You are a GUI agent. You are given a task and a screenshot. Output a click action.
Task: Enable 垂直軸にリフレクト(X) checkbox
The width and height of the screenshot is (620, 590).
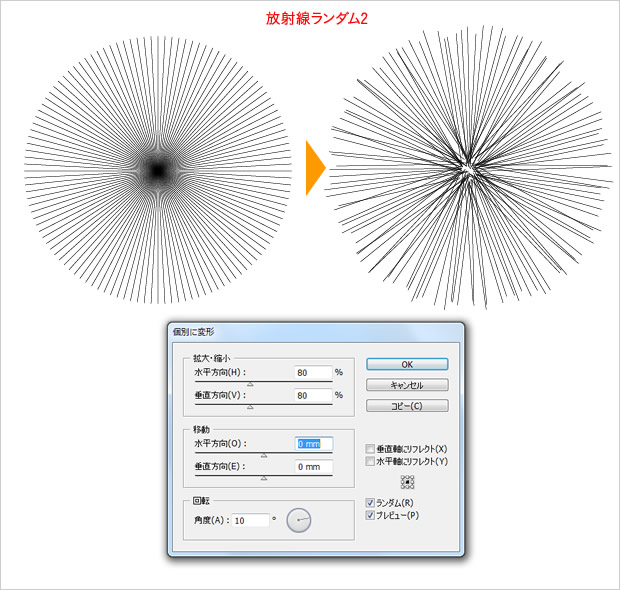[x=370, y=449]
